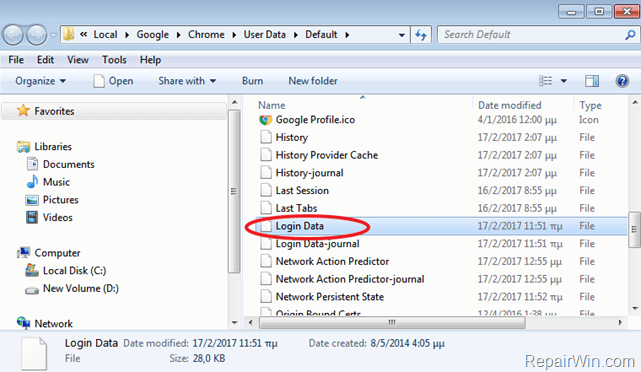
Task: Select Default in the address breadcrumb
Action: (321, 35)
